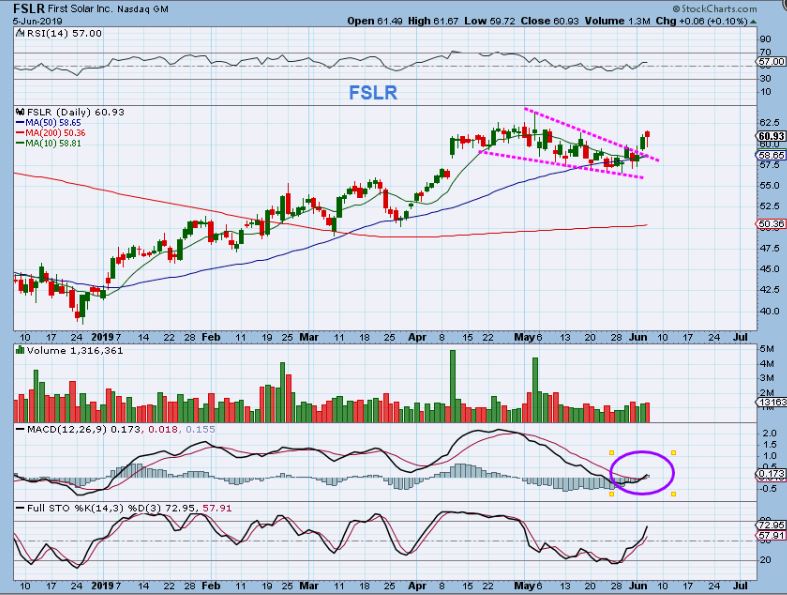Click the 57.00 RSI tag on right axis
Viewport: 787px width, 595px height.
pos(771,61)
